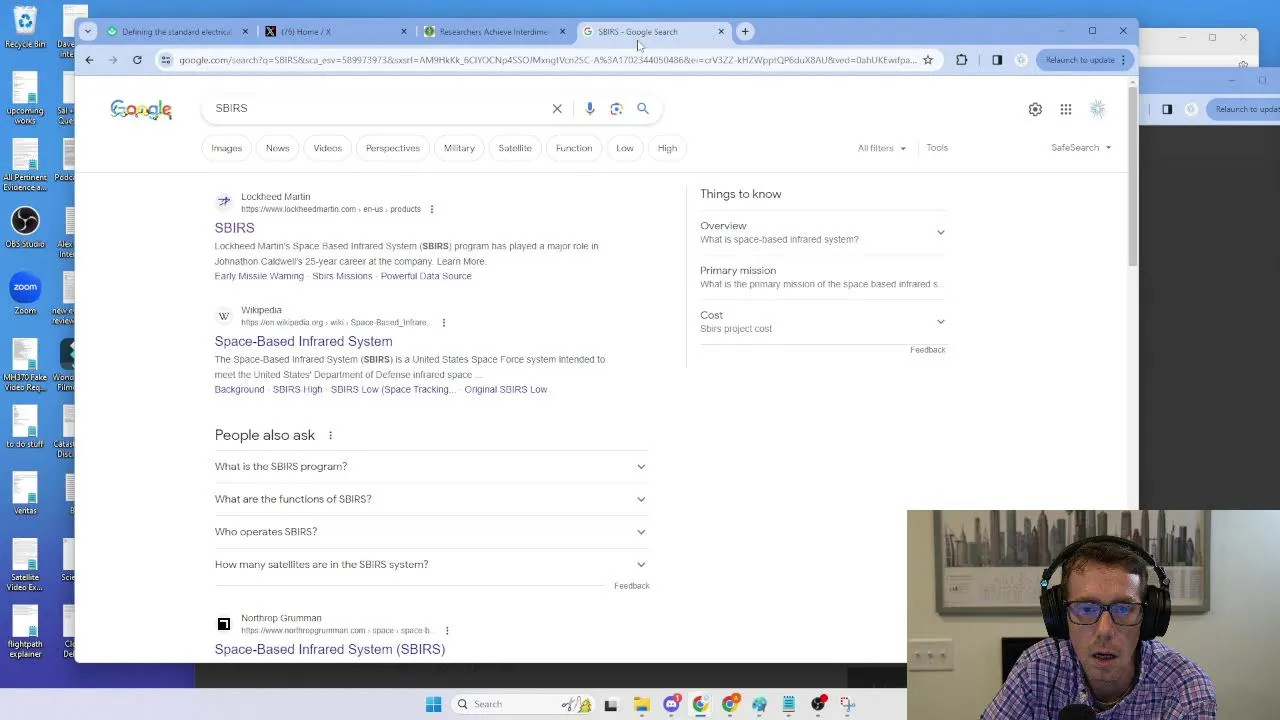Image resolution: width=1280 pixels, height=720 pixels.
Task: Click the Google logo
Action: (141, 109)
